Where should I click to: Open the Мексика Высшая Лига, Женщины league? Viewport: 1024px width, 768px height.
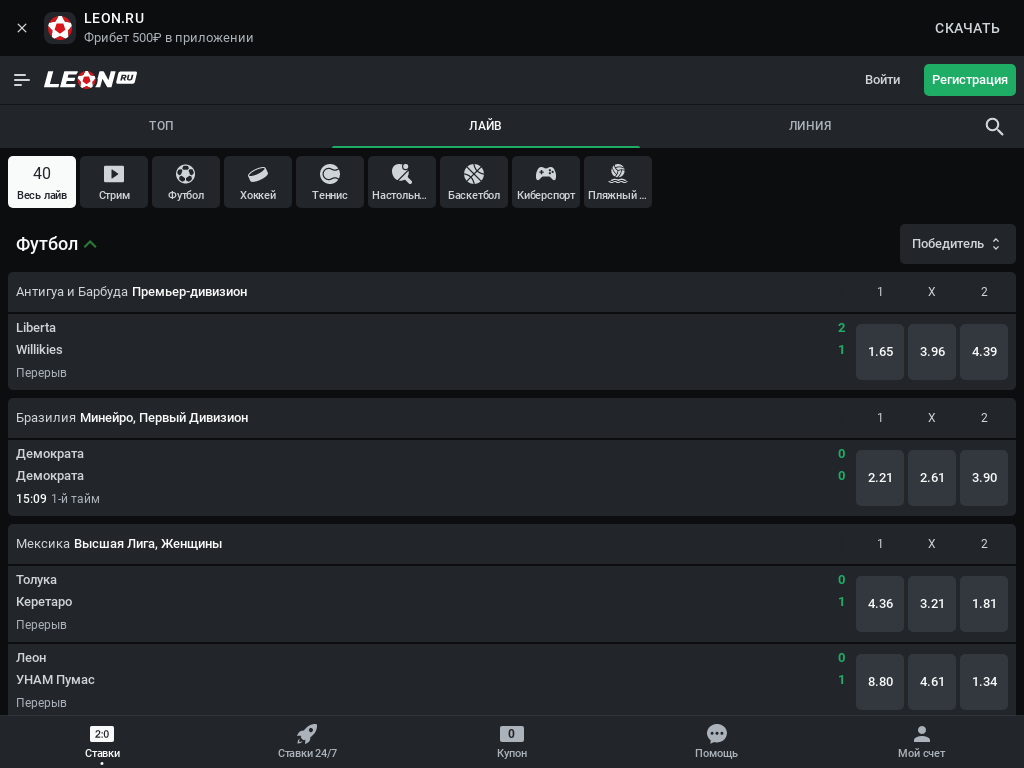(119, 544)
